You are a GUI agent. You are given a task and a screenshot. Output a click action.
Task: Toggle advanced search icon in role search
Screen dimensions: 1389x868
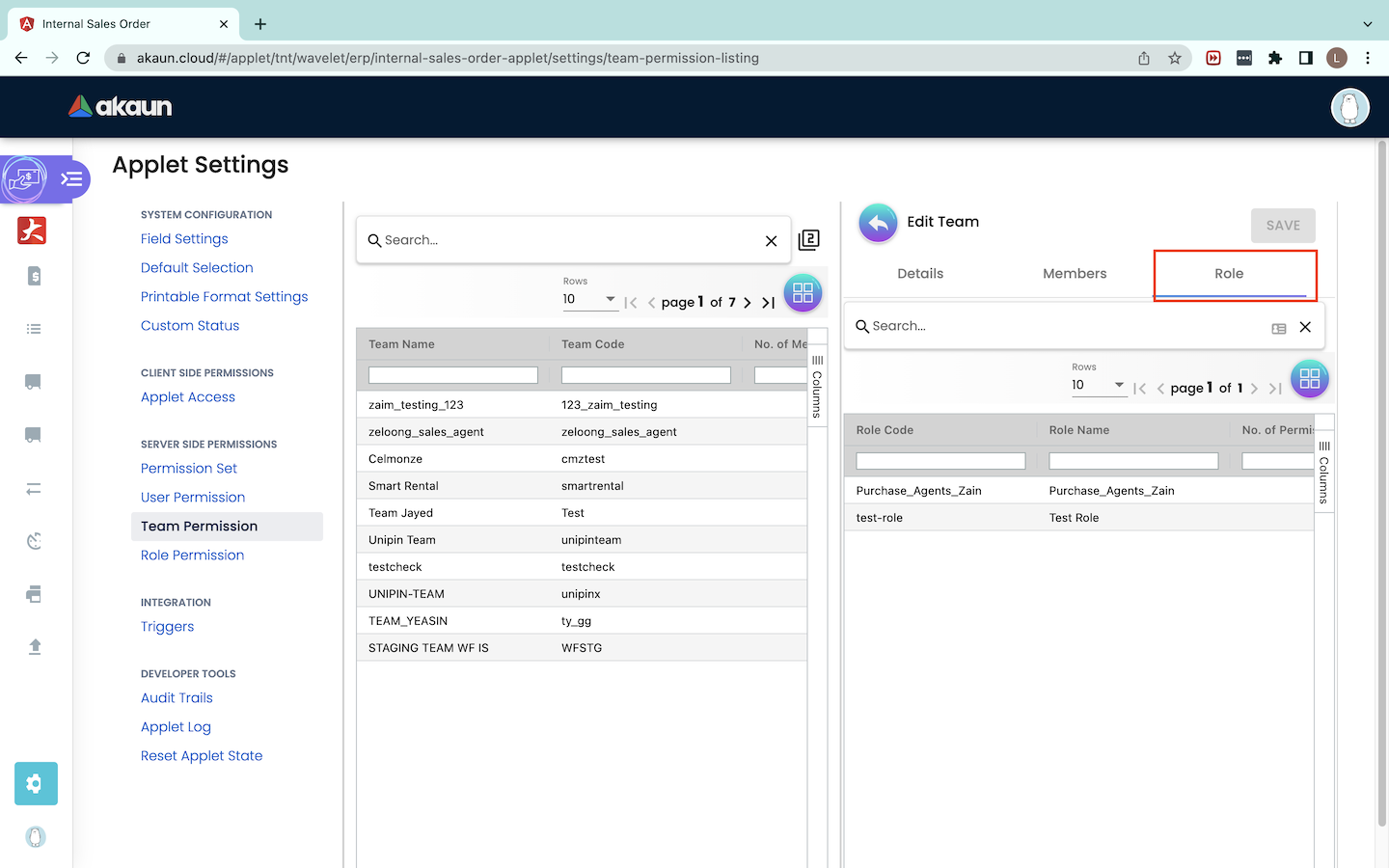pyautogui.click(x=1279, y=329)
